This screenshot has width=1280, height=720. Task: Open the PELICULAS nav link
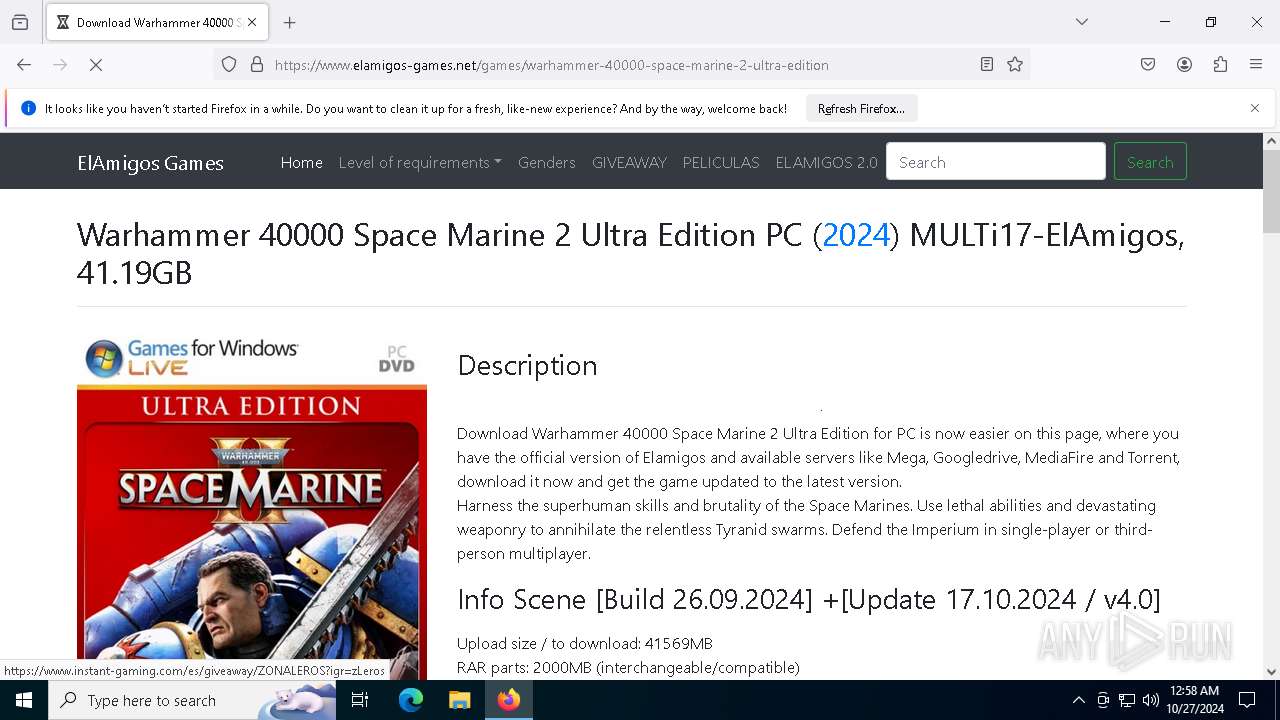[721, 162]
